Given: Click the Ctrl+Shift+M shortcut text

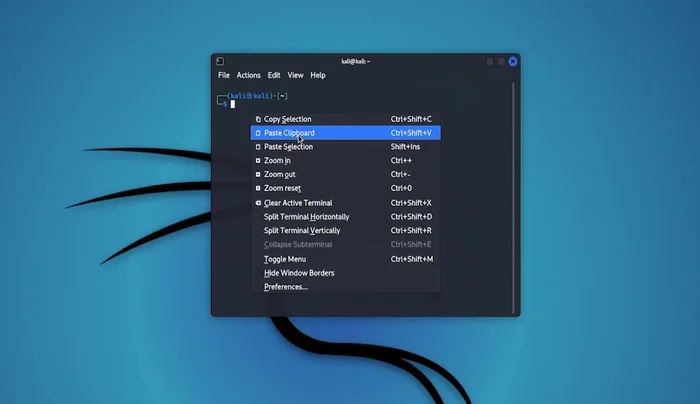Looking at the screenshot, I should point(412,259).
